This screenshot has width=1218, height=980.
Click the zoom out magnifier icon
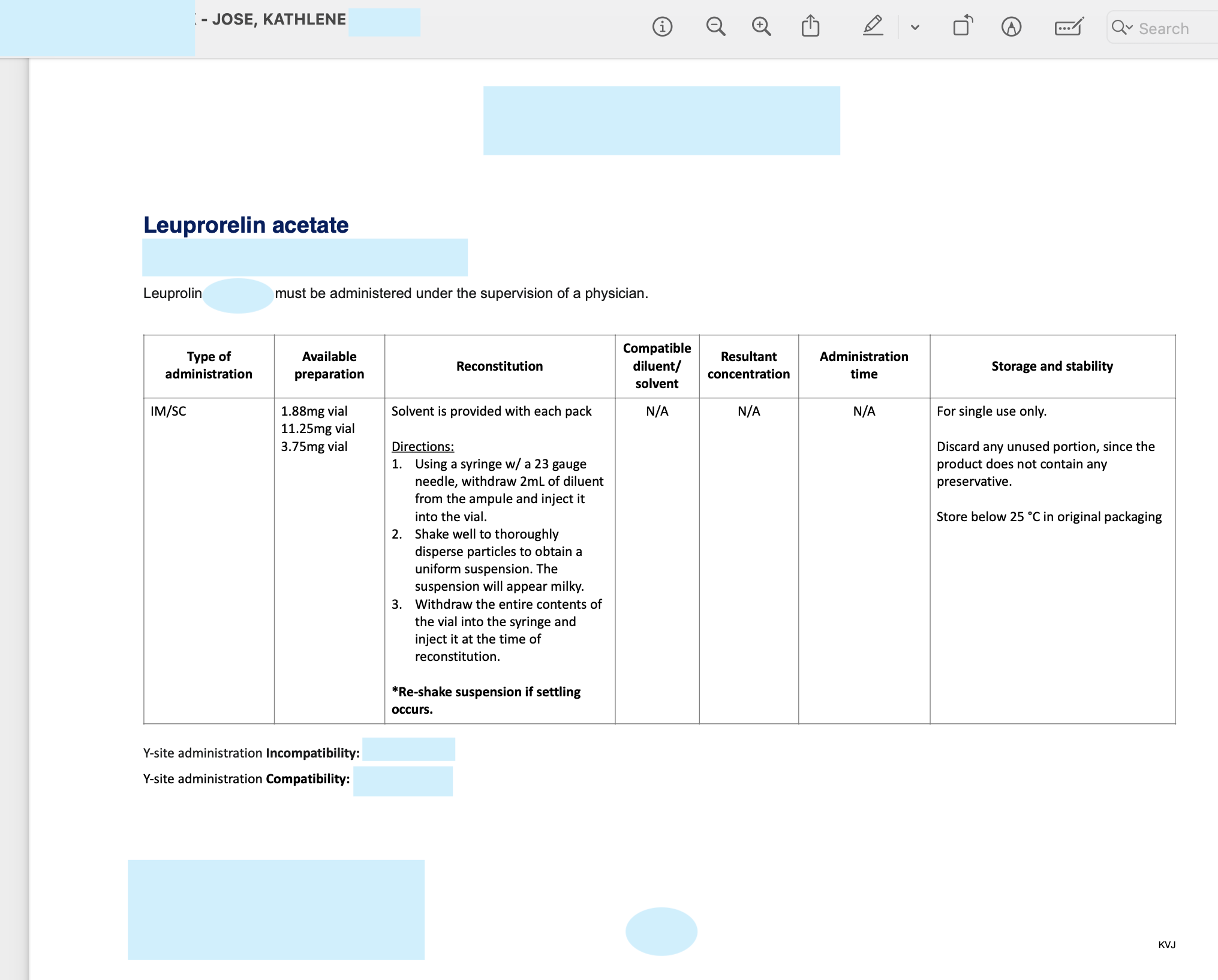pyautogui.click(x=715, y=27)
